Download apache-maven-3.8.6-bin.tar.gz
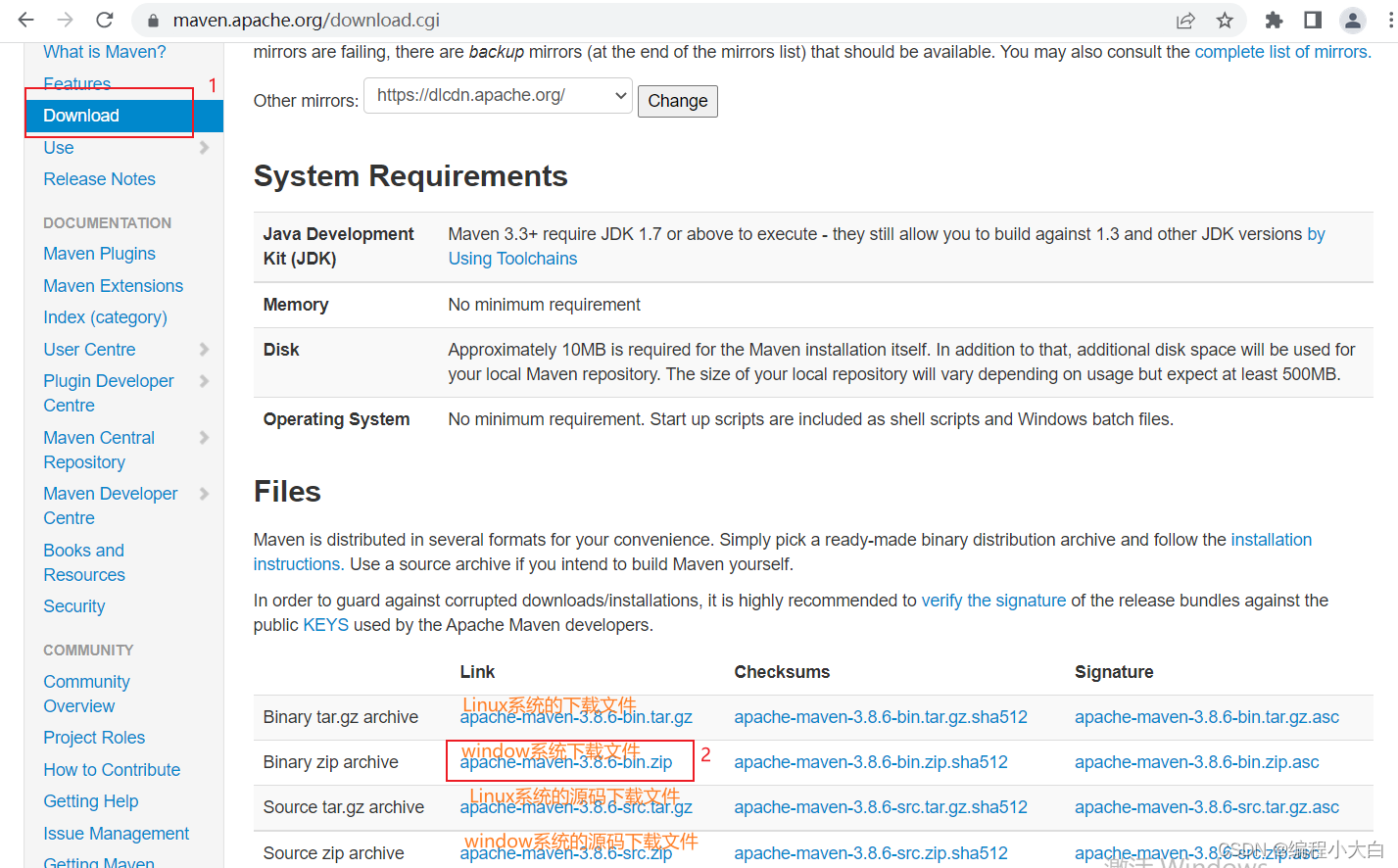The width and height of the screenshot is (1398, 868). coord(576,717)
